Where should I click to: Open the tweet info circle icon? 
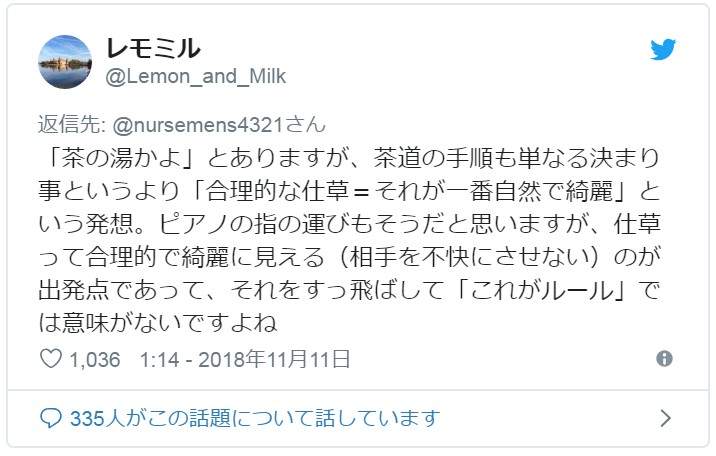pyautogui.click(x=664, y=358)
